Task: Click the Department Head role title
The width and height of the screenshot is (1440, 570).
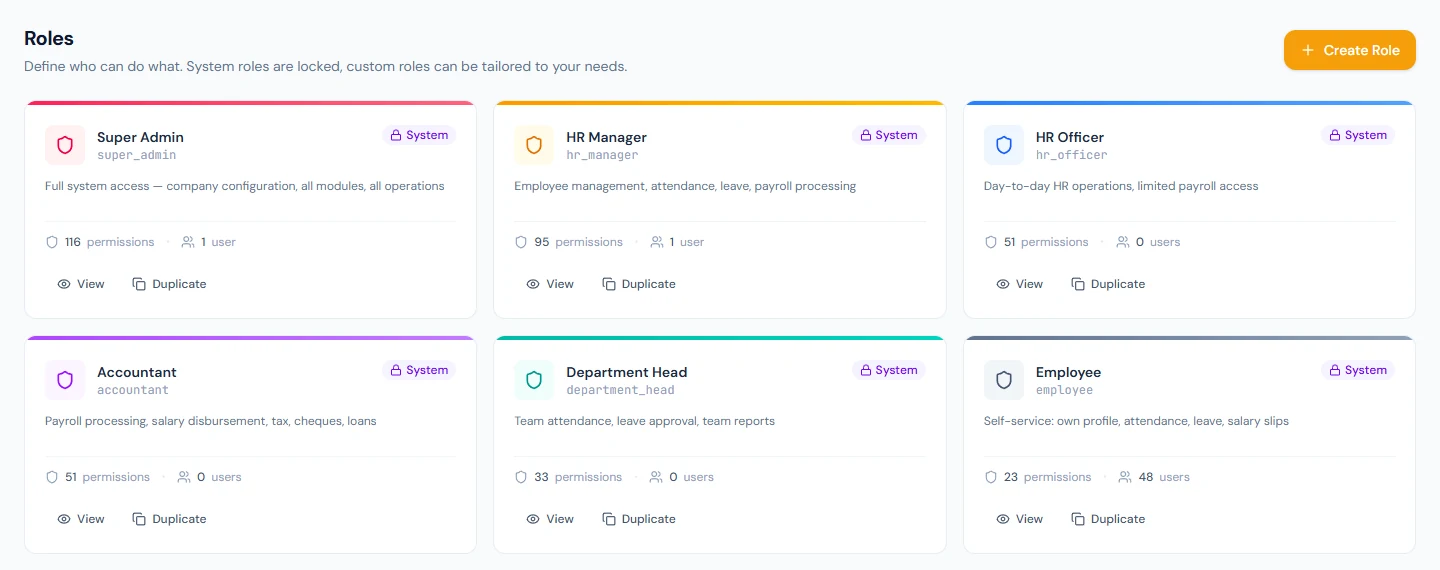Action: tap(627, 372)
